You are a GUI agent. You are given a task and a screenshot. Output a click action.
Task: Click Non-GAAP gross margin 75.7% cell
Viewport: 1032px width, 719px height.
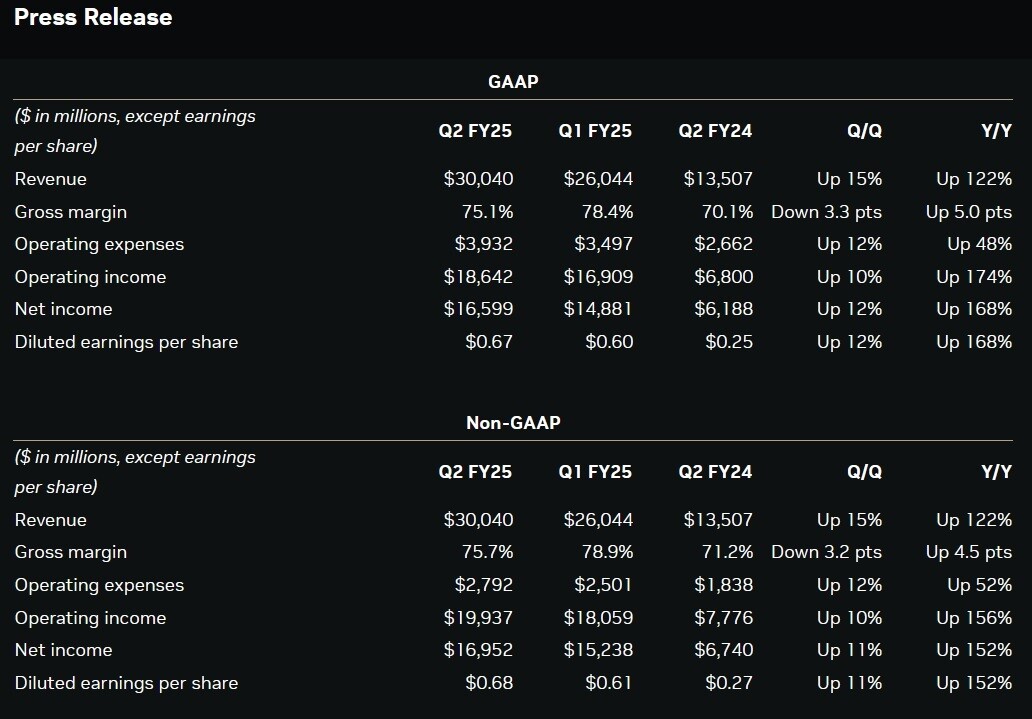click(x=489, y=552)
